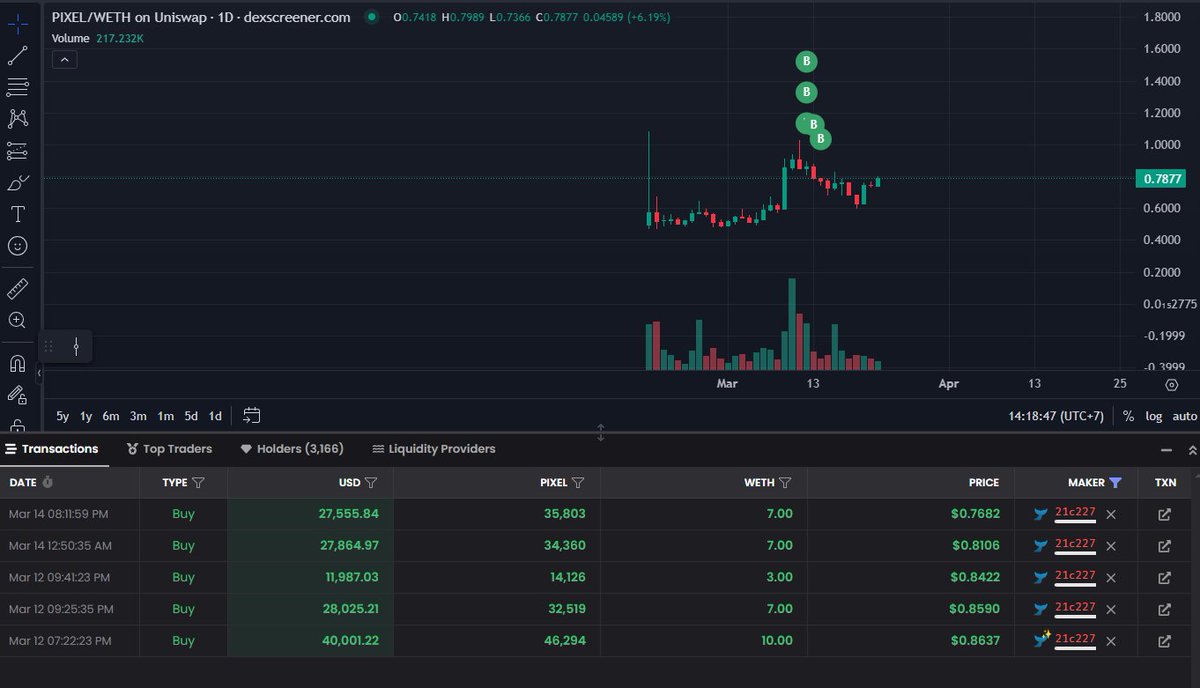1200x688 pixels.
Task: Click the chart/panel resize handle arrow
Action: [601, 433]
